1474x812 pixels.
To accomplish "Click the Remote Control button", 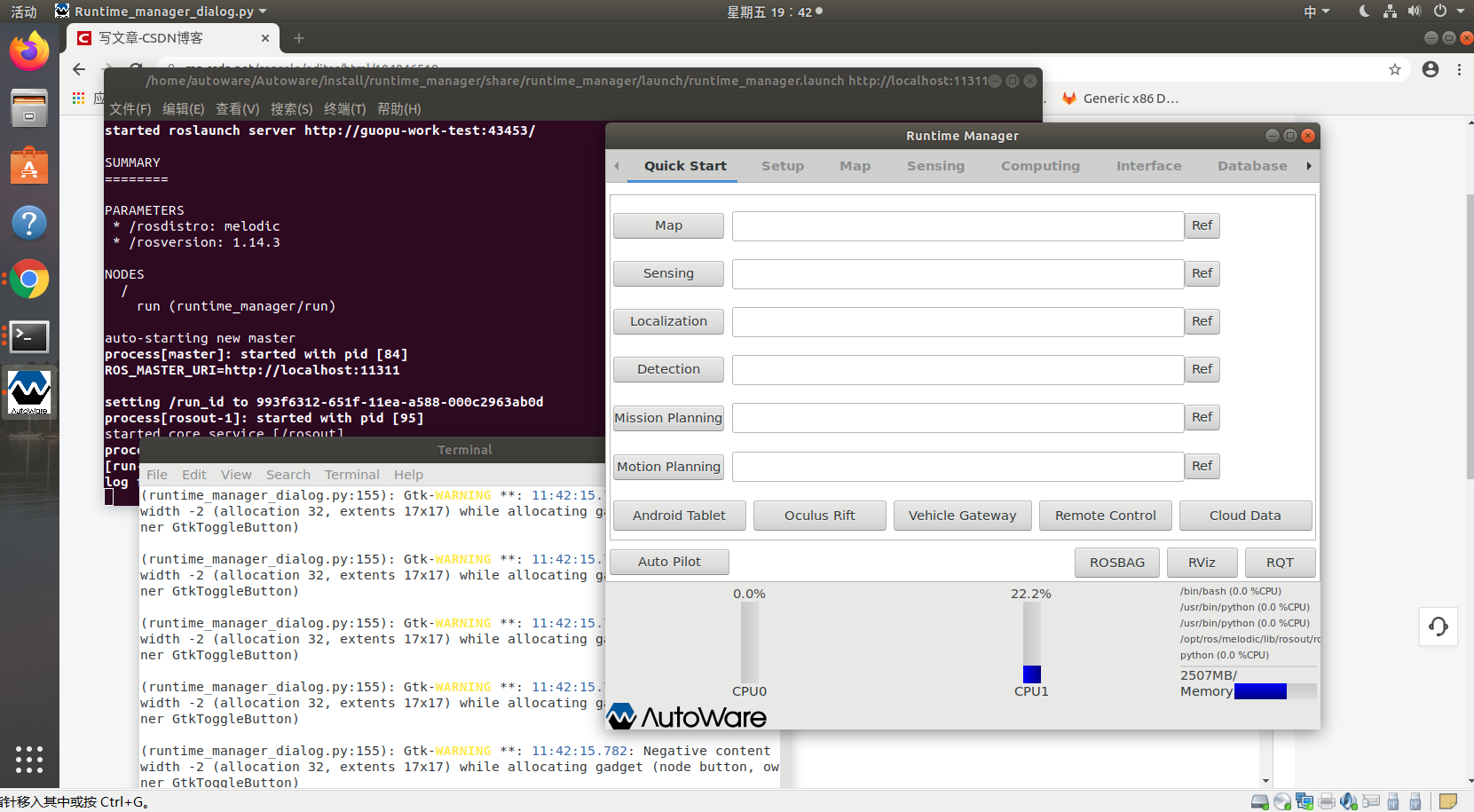I will (1105, 516).
